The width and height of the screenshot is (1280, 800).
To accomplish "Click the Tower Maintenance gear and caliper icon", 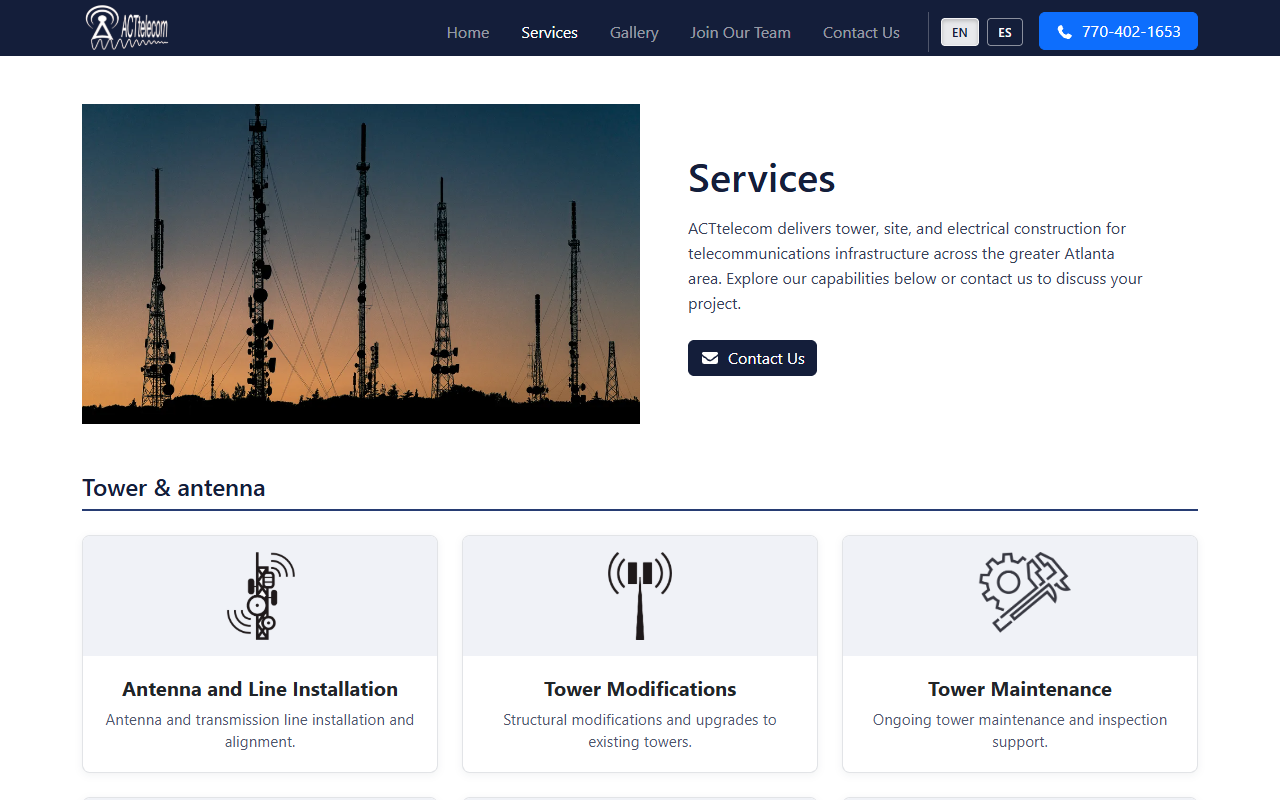I will pyautogui.click(x=1023, y=592).
